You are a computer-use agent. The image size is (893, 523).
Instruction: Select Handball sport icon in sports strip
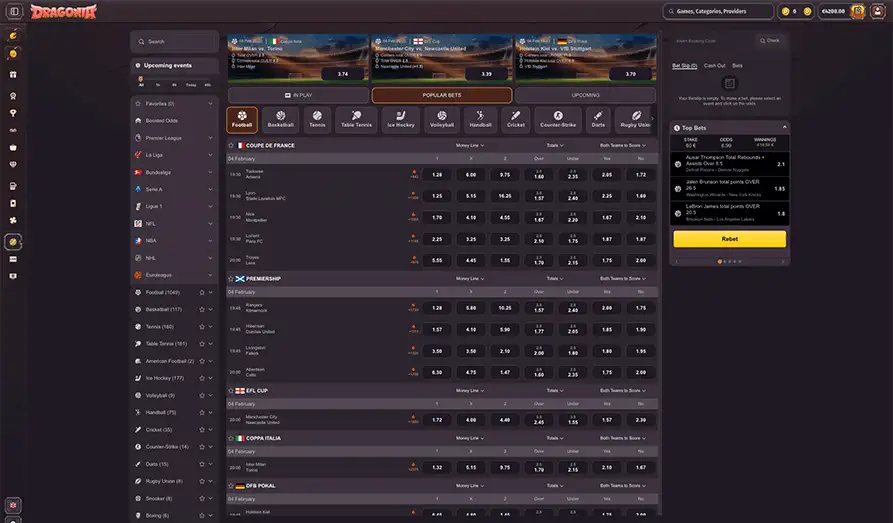click(480, 120)
